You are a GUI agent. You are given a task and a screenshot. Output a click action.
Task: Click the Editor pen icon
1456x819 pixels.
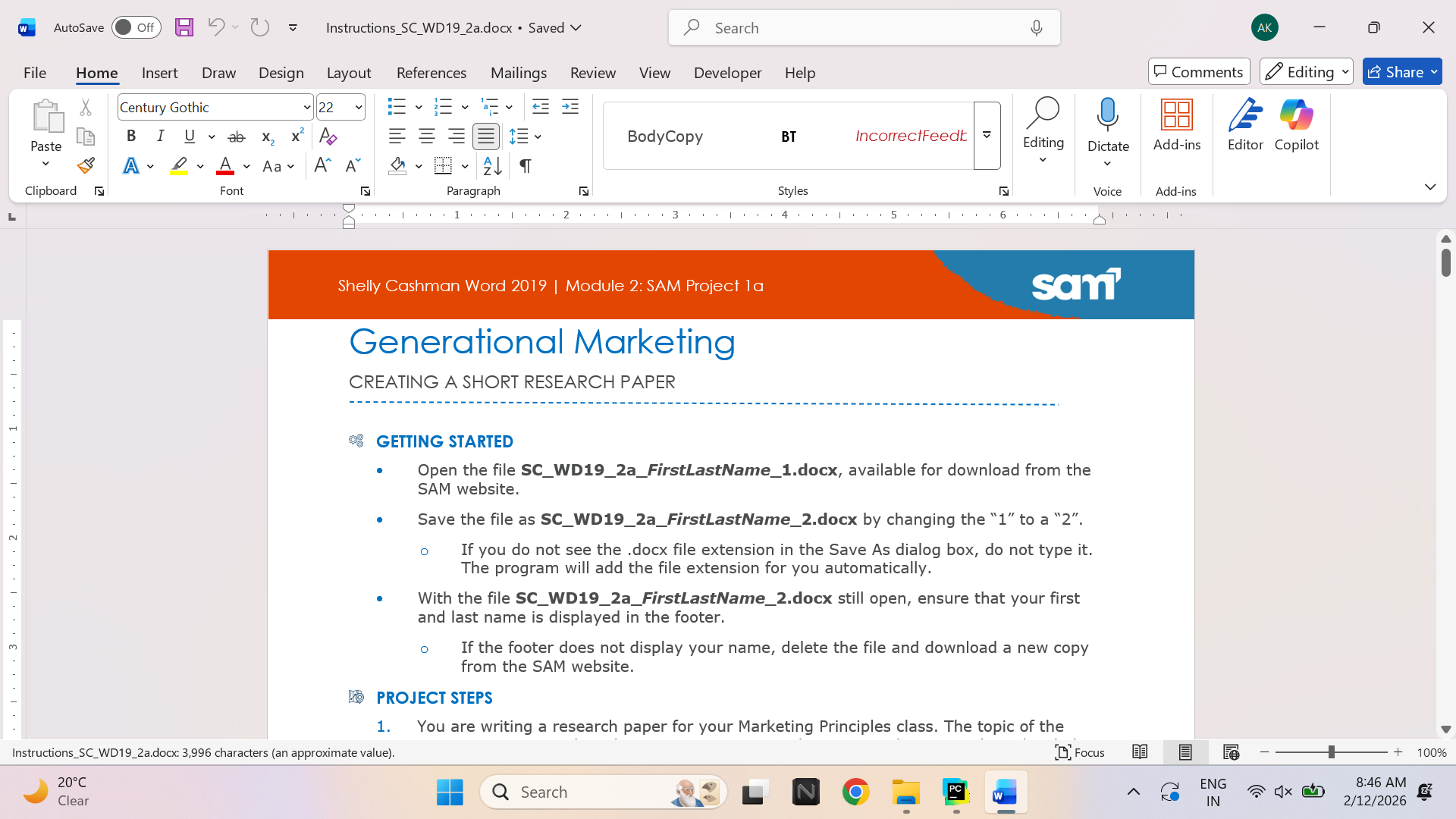click(x=1245, y=125)
